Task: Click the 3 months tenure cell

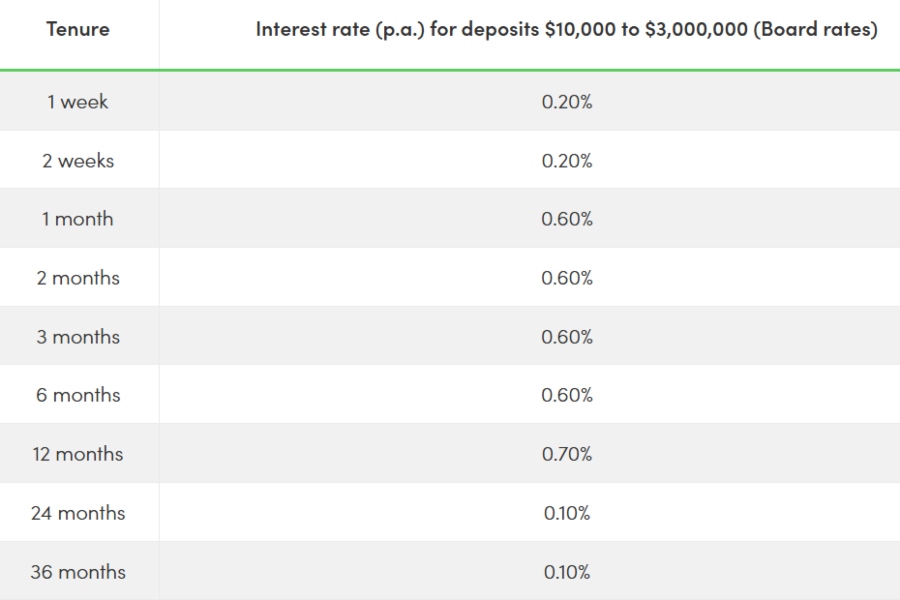Action: (x=78, y=337)
